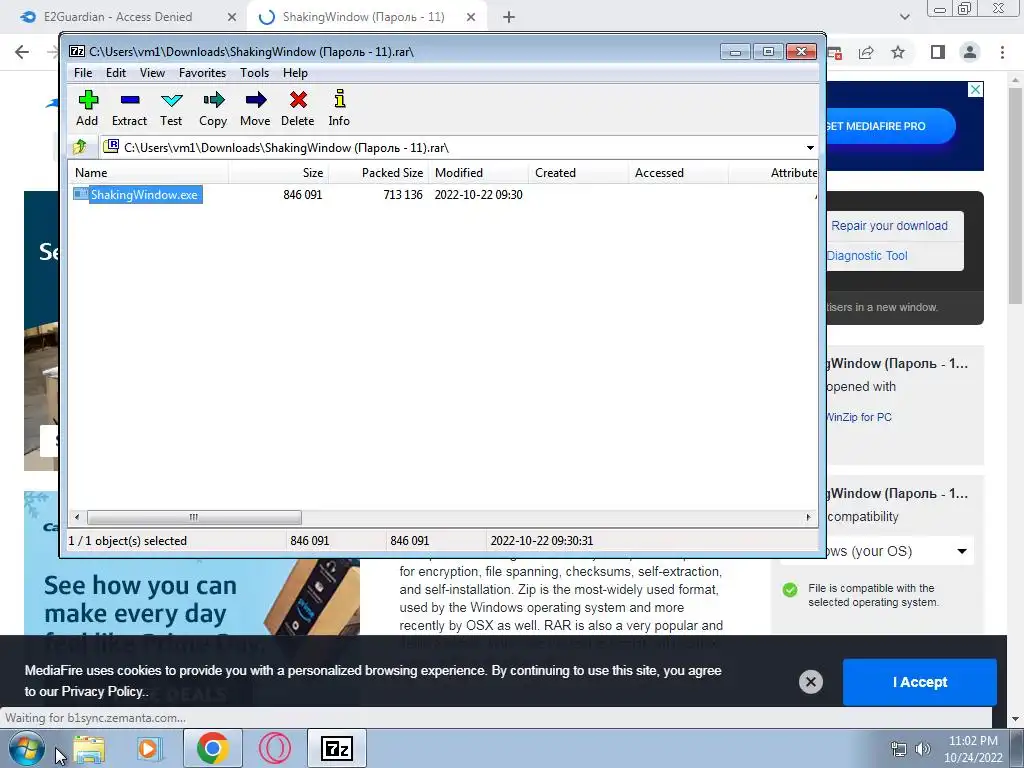This screenshot has width=1024, height=768.
Task: Sort by the Size column header
Action: pyautogui.click(x=278, y=173)
